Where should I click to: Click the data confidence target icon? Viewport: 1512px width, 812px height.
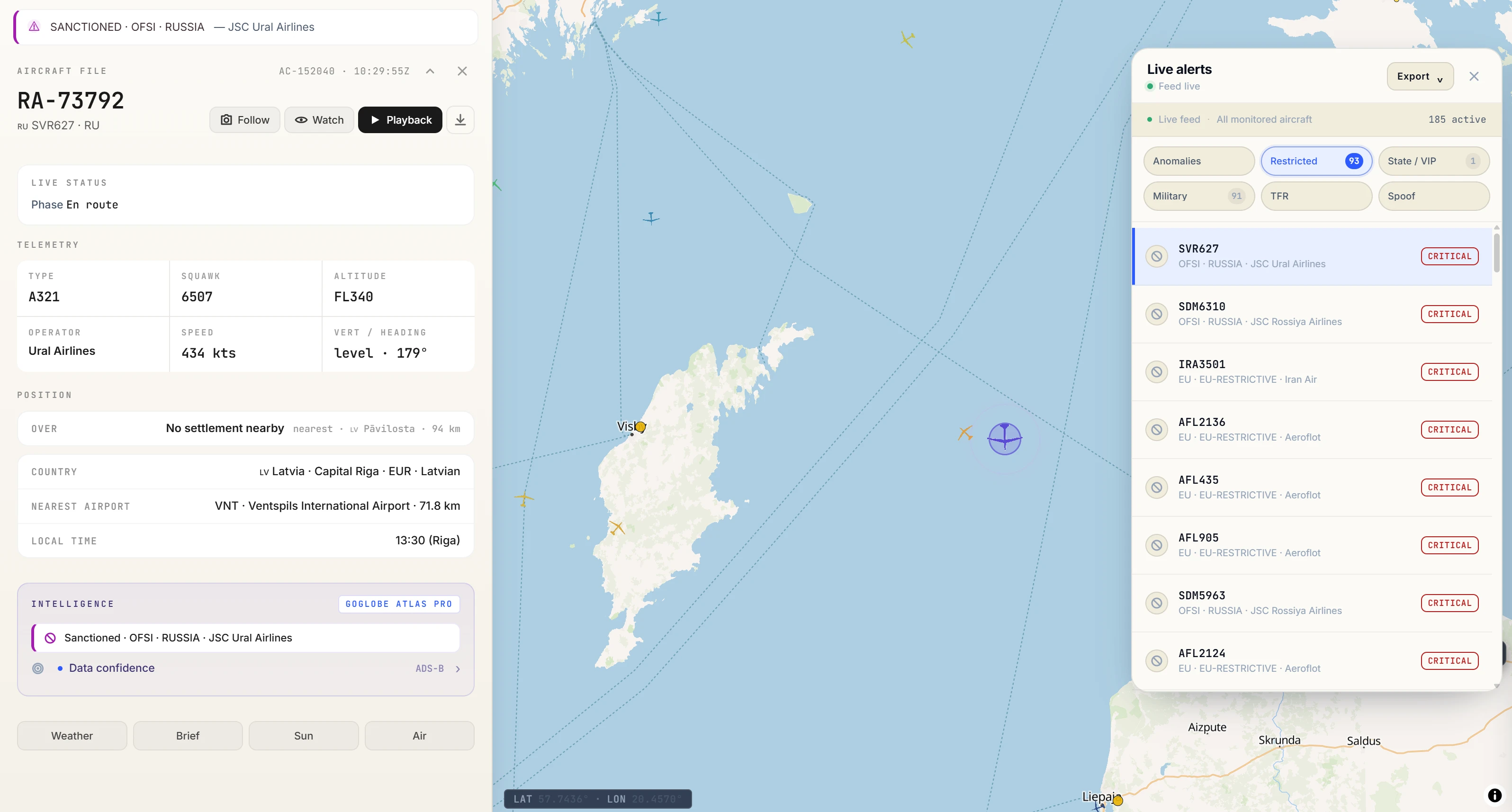37,668
